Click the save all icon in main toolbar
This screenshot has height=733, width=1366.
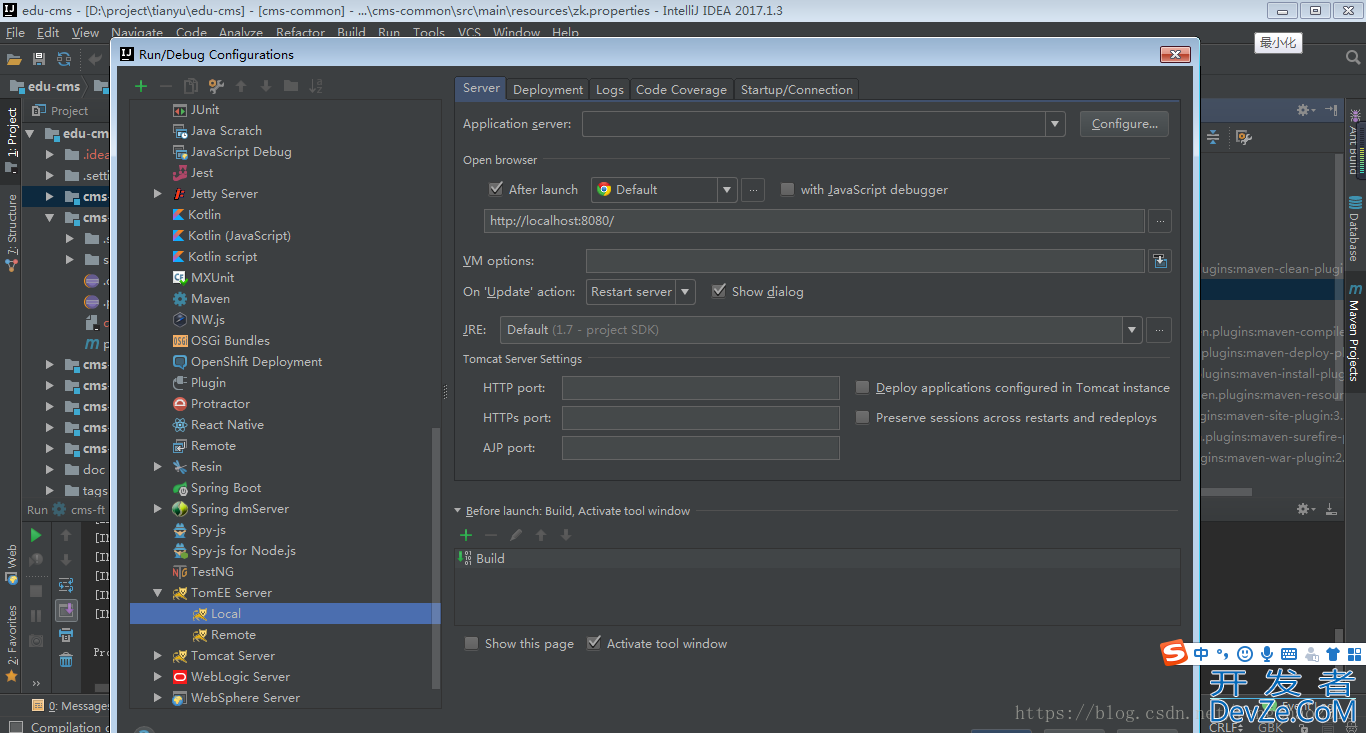coord(39,59)
